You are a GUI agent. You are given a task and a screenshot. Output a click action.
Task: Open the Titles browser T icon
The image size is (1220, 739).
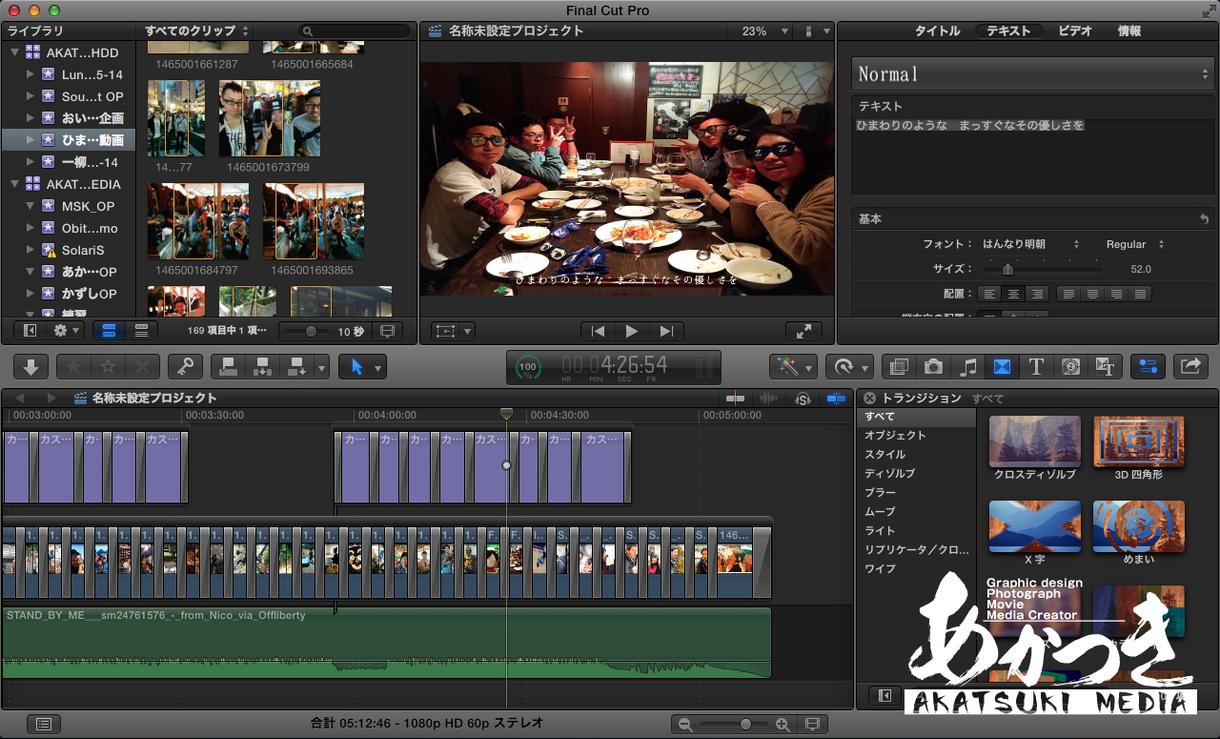[x=1036, y=367]
